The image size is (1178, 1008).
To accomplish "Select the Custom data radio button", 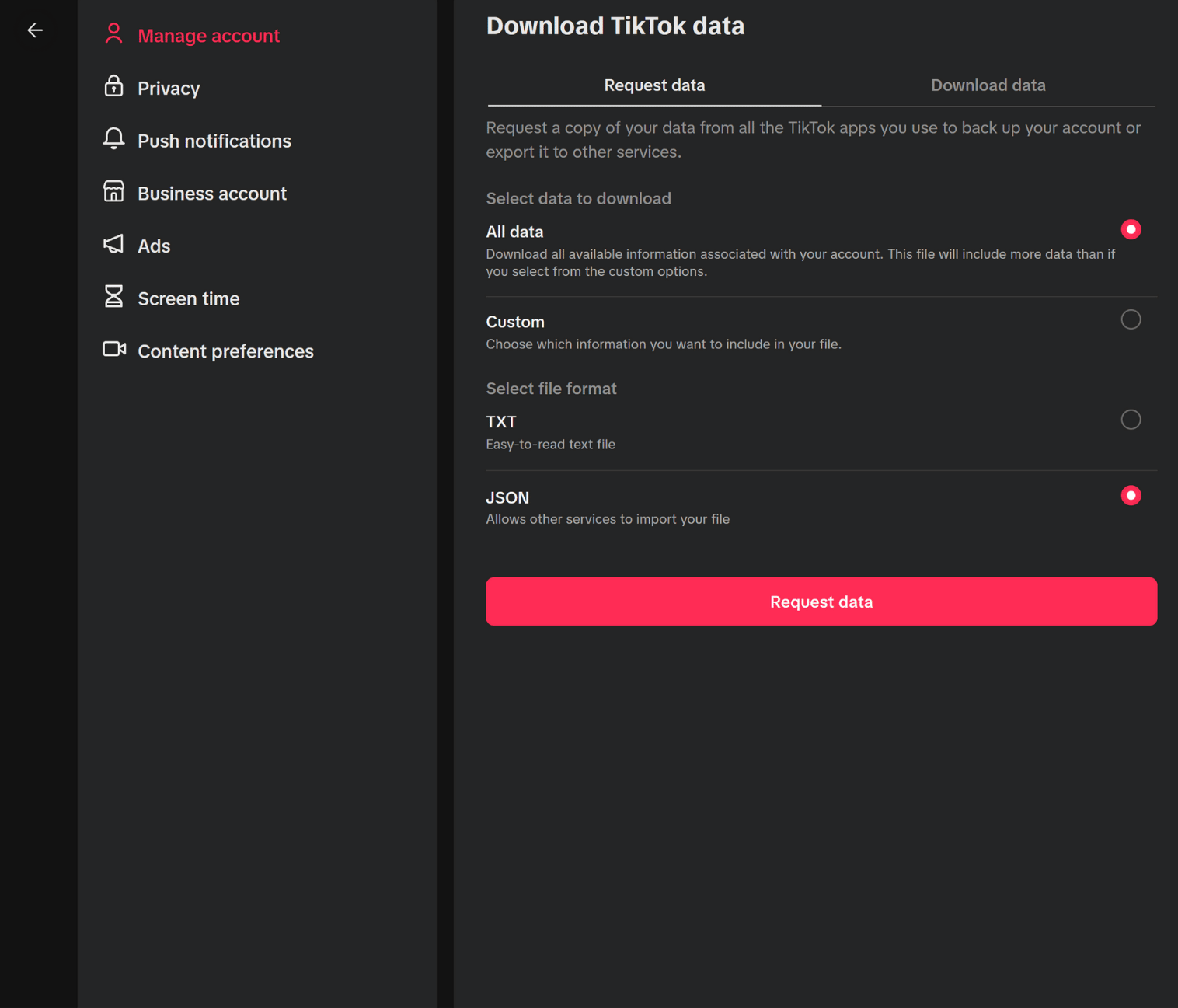I will [x=1130, y=319].
